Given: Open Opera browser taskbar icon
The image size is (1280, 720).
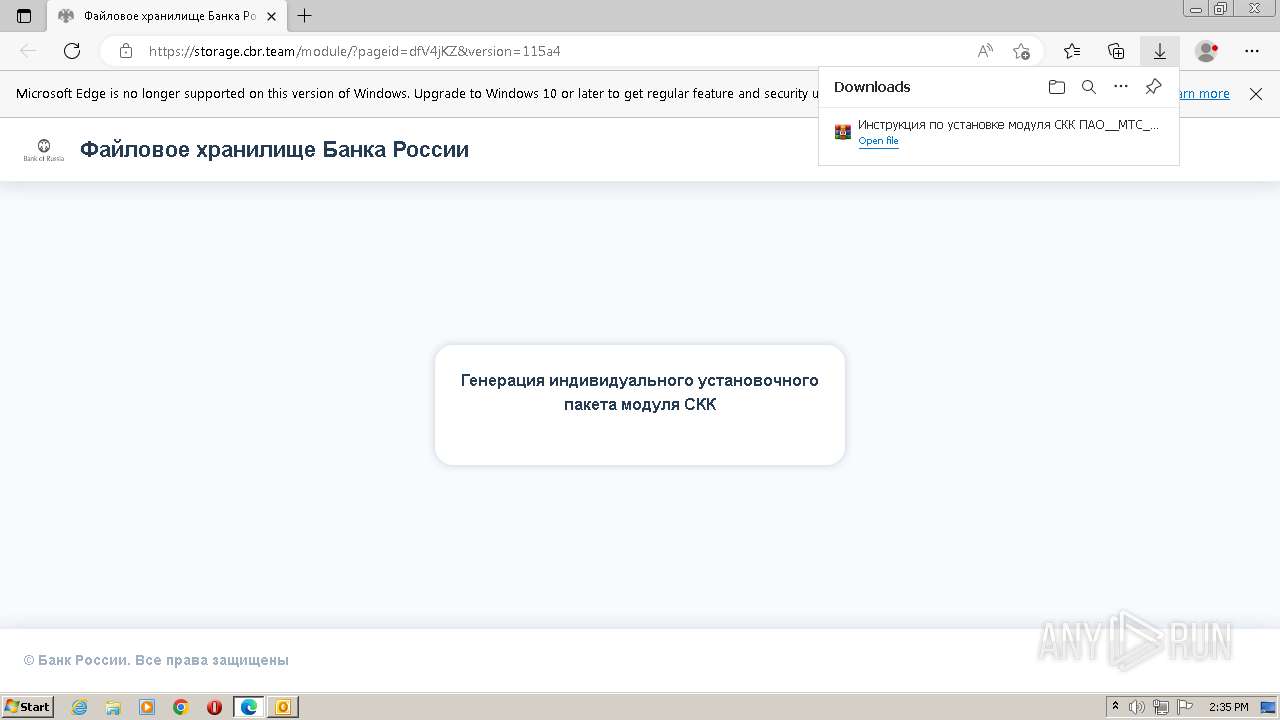Looking at the screenshot, I should tap(214, 707).
